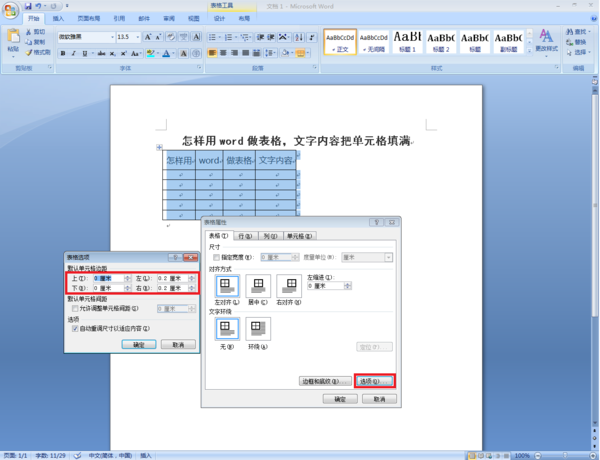The height and width of the screenshot is (460, 600).
Task: Click the Clear Formatting eraser icon
Action: coord(171,37)
